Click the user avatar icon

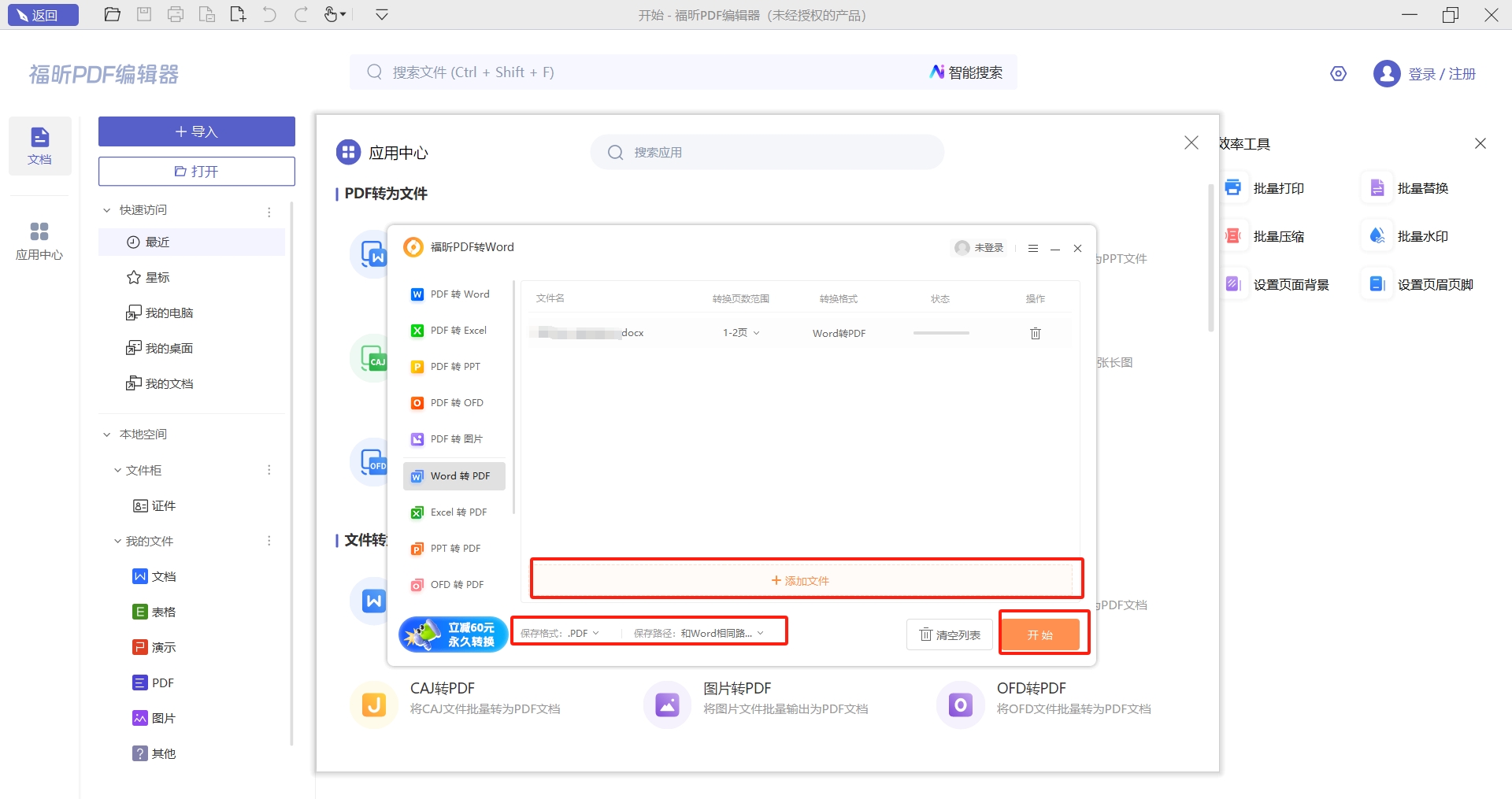coord(1386,74)
